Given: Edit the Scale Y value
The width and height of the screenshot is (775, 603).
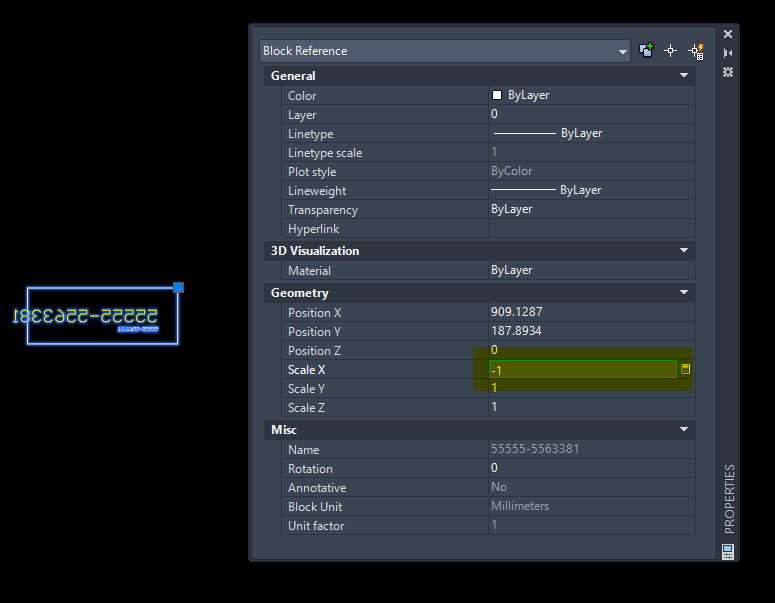Looking at the screenshot, I should tap(592, 388).
